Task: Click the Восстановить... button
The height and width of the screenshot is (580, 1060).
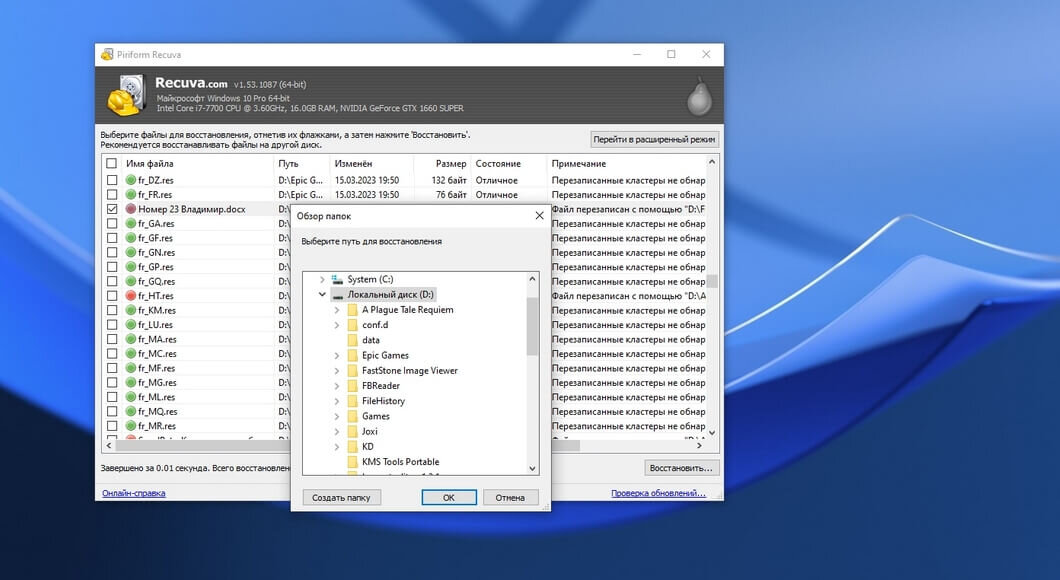Action: click(681, 468)
